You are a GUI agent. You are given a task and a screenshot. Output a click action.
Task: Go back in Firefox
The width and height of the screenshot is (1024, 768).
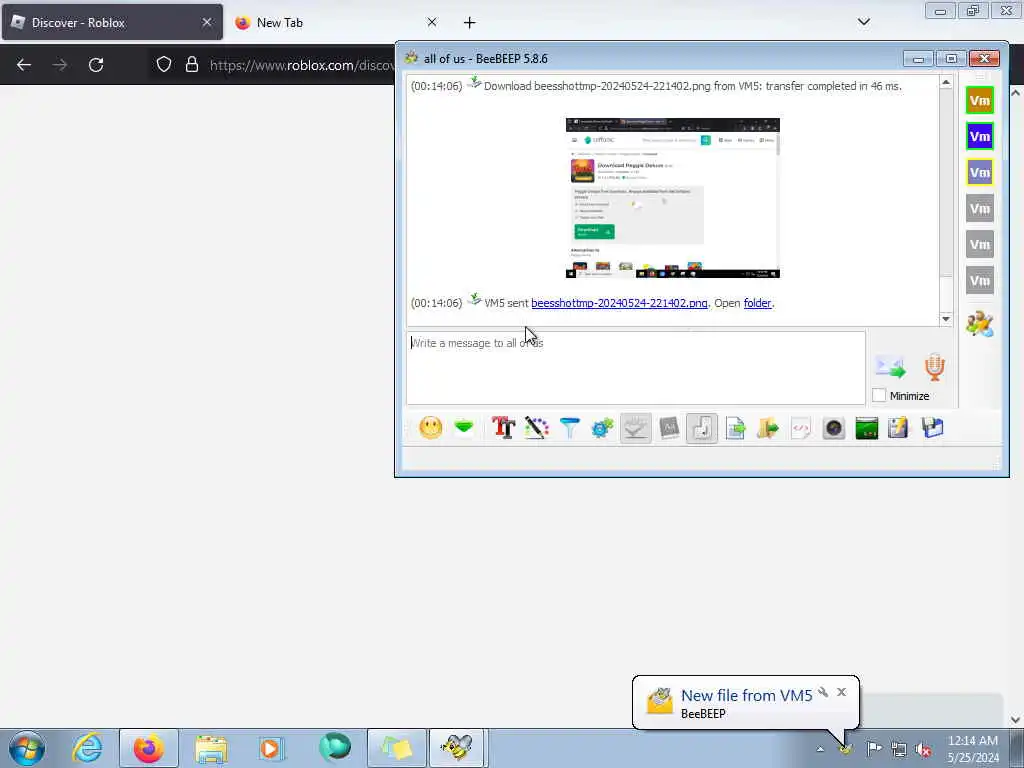(24, 65)
